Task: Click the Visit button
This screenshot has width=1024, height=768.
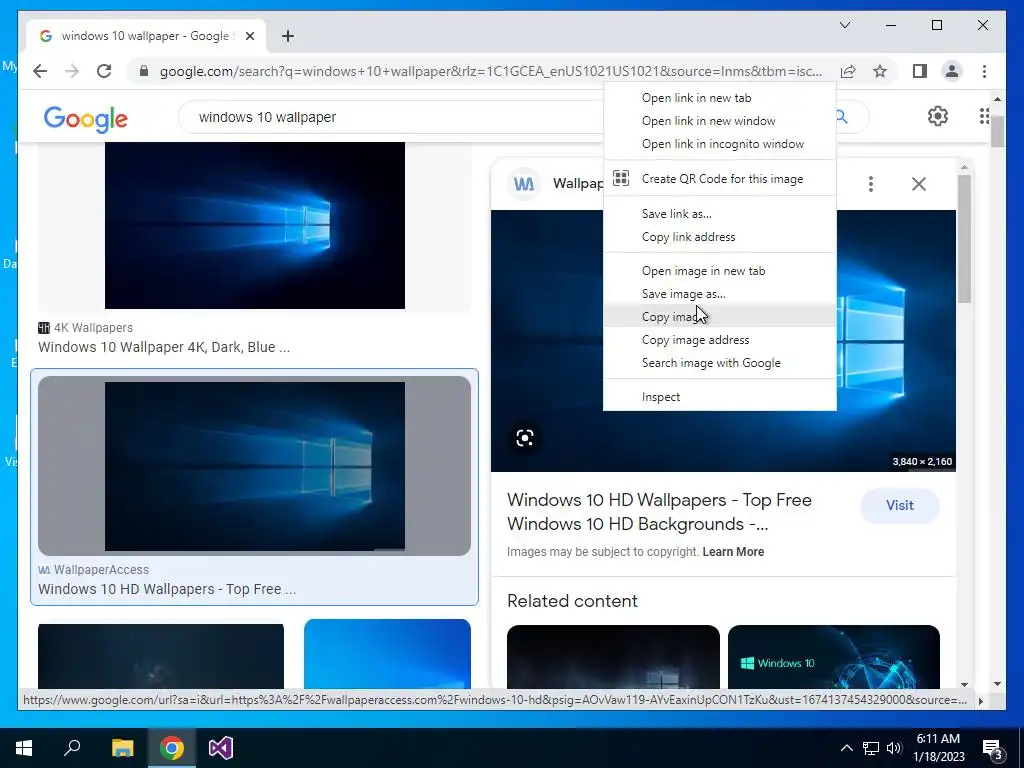Action: pyautogui.click(x=899, y=505)
